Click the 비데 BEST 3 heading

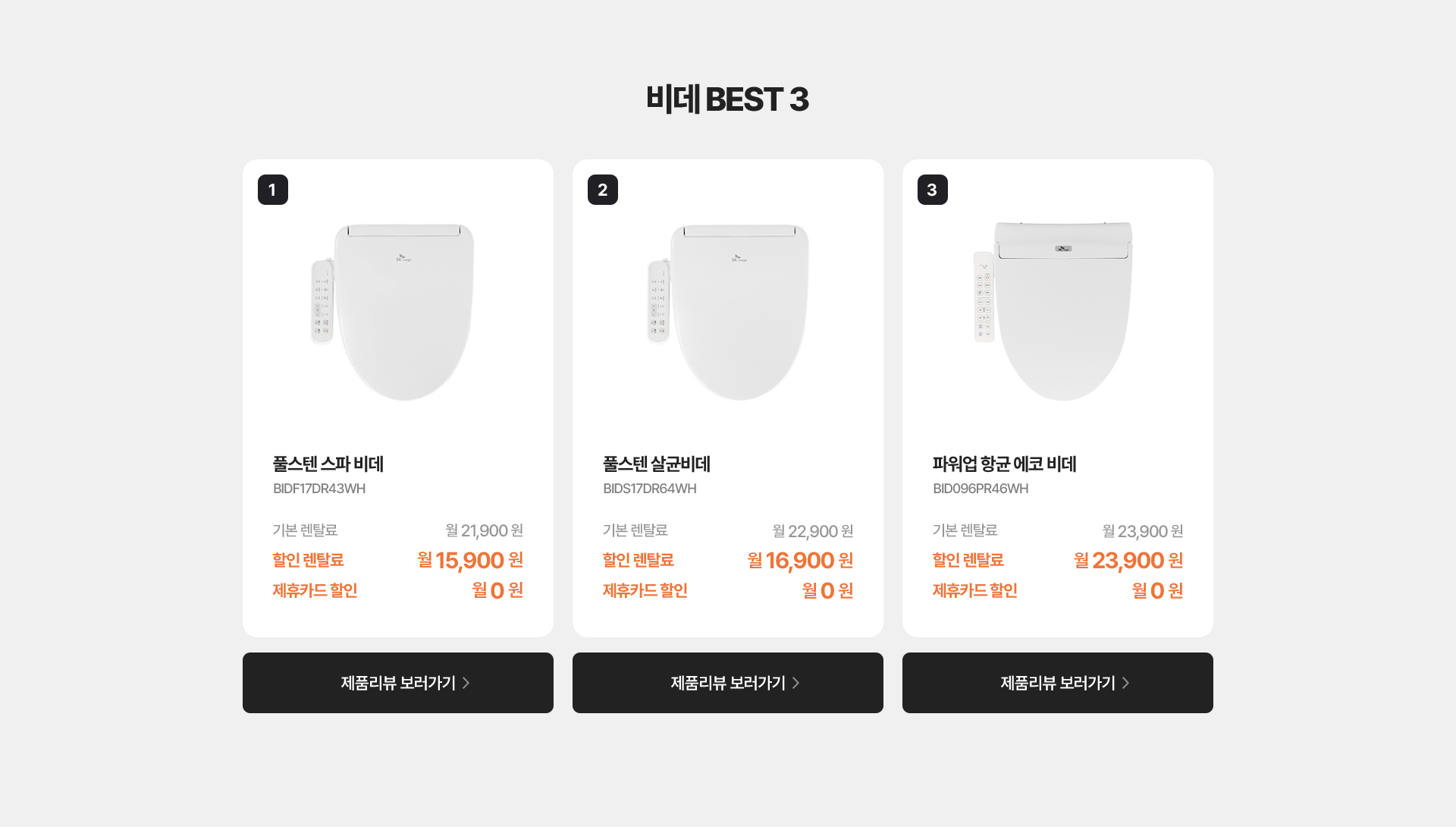[x=728, y=99]
